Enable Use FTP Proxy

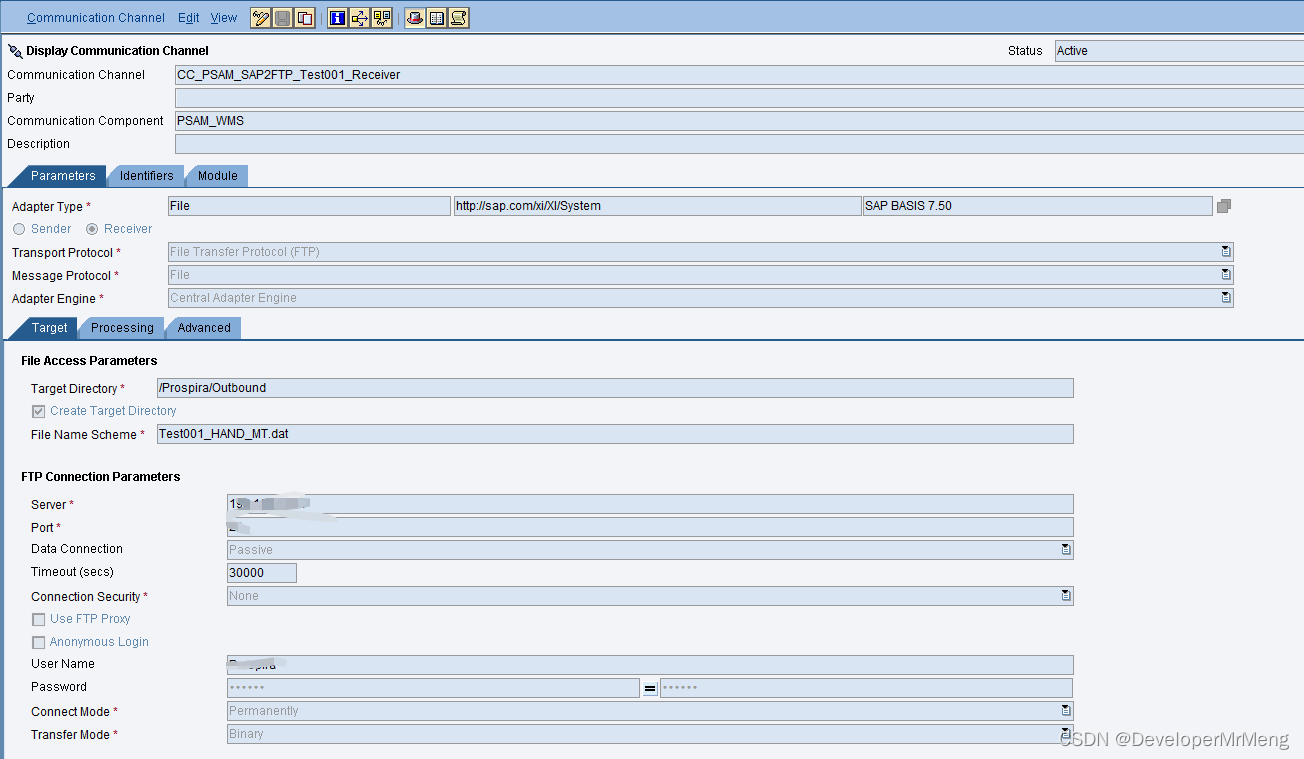[x=38, y=618]
